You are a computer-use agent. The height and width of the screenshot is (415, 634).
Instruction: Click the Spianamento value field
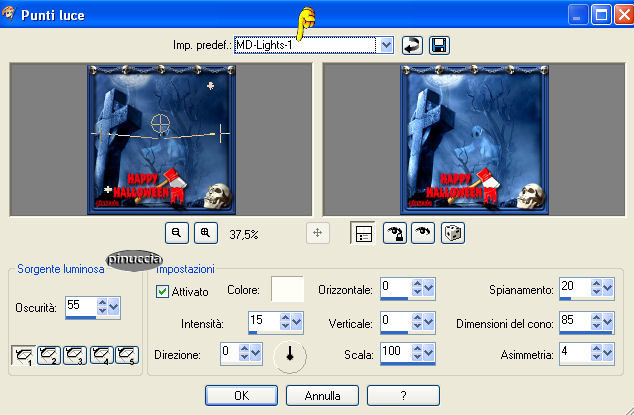[575, 288]
